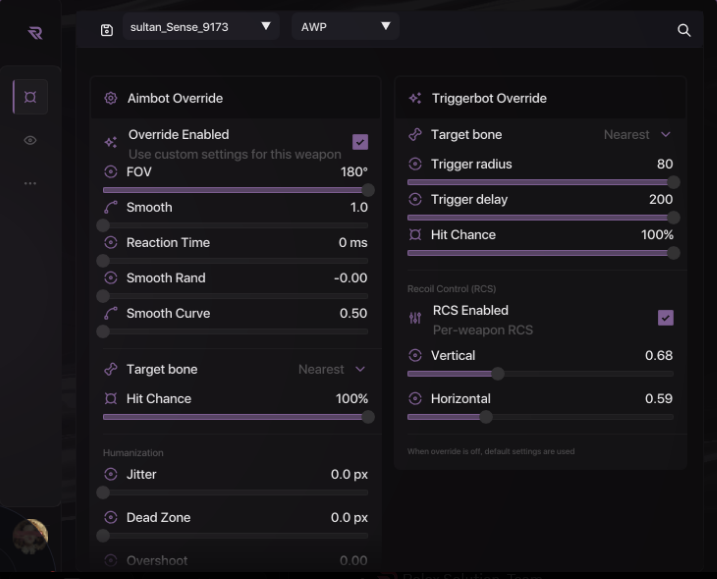This screenshot has height=579, width=717.
Task: Click the RCS Enabled sliders icon
Action: [x=415, y=318]
